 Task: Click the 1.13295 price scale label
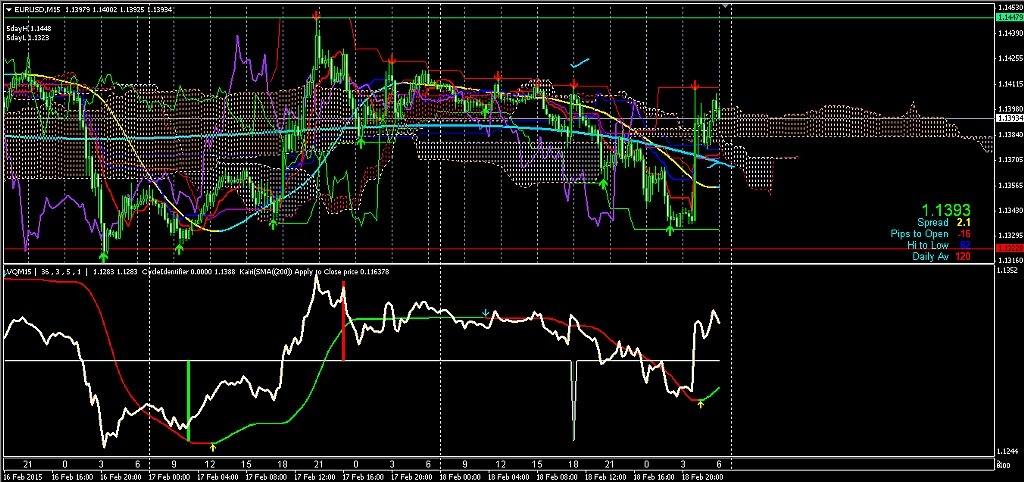1010,234
